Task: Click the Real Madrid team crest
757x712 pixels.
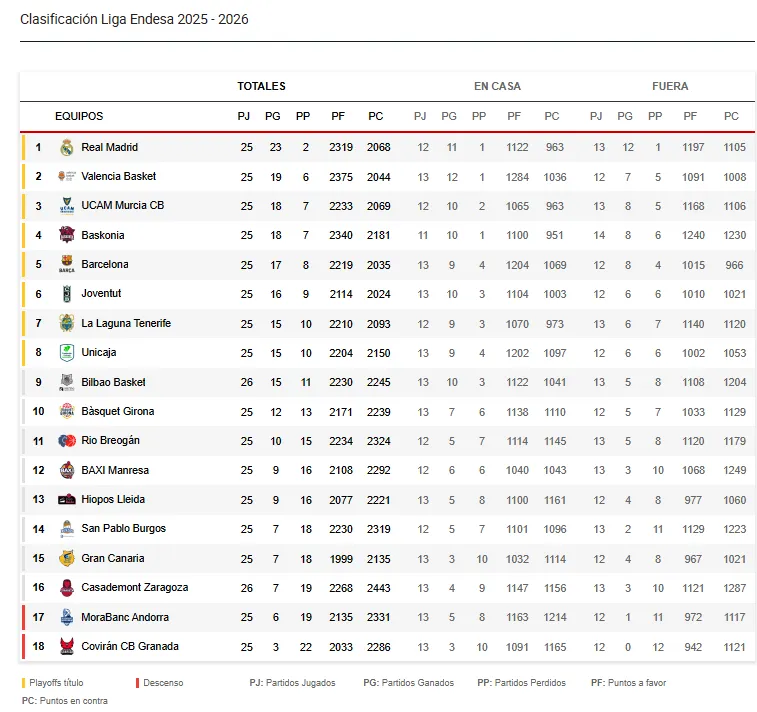Action: click(x=67, y=147)
